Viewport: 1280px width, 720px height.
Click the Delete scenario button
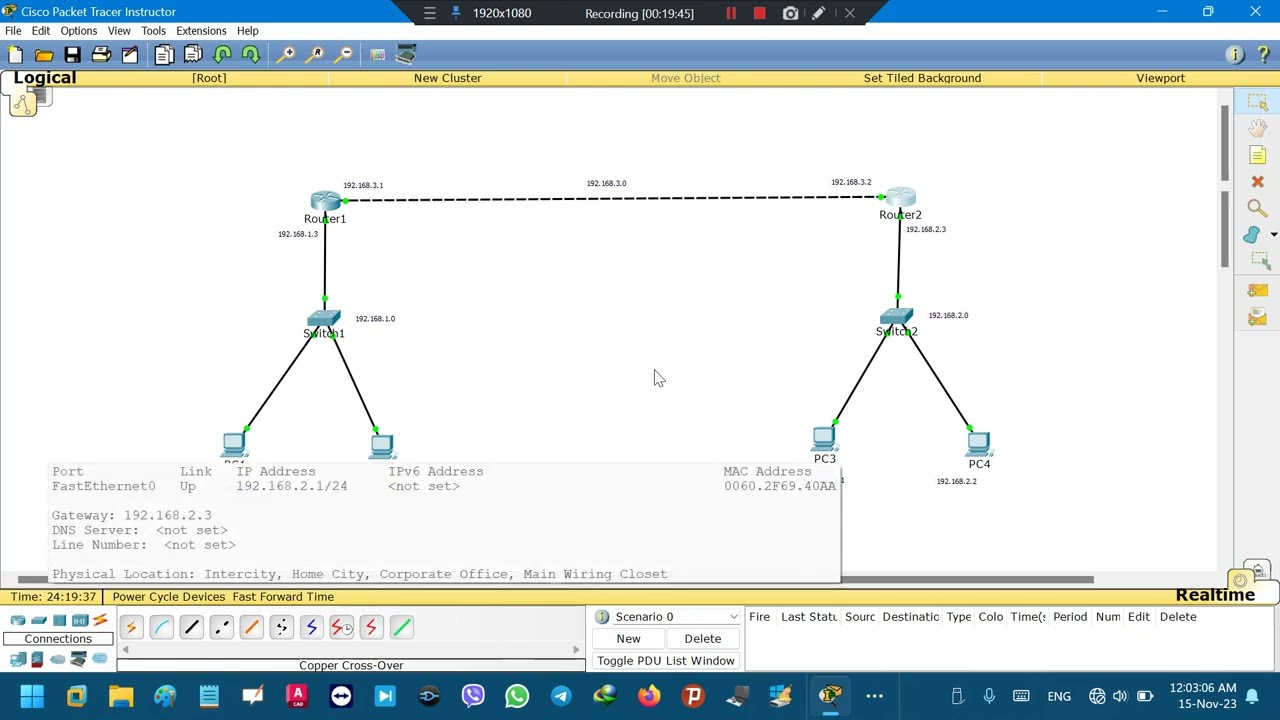click(702, 639)
